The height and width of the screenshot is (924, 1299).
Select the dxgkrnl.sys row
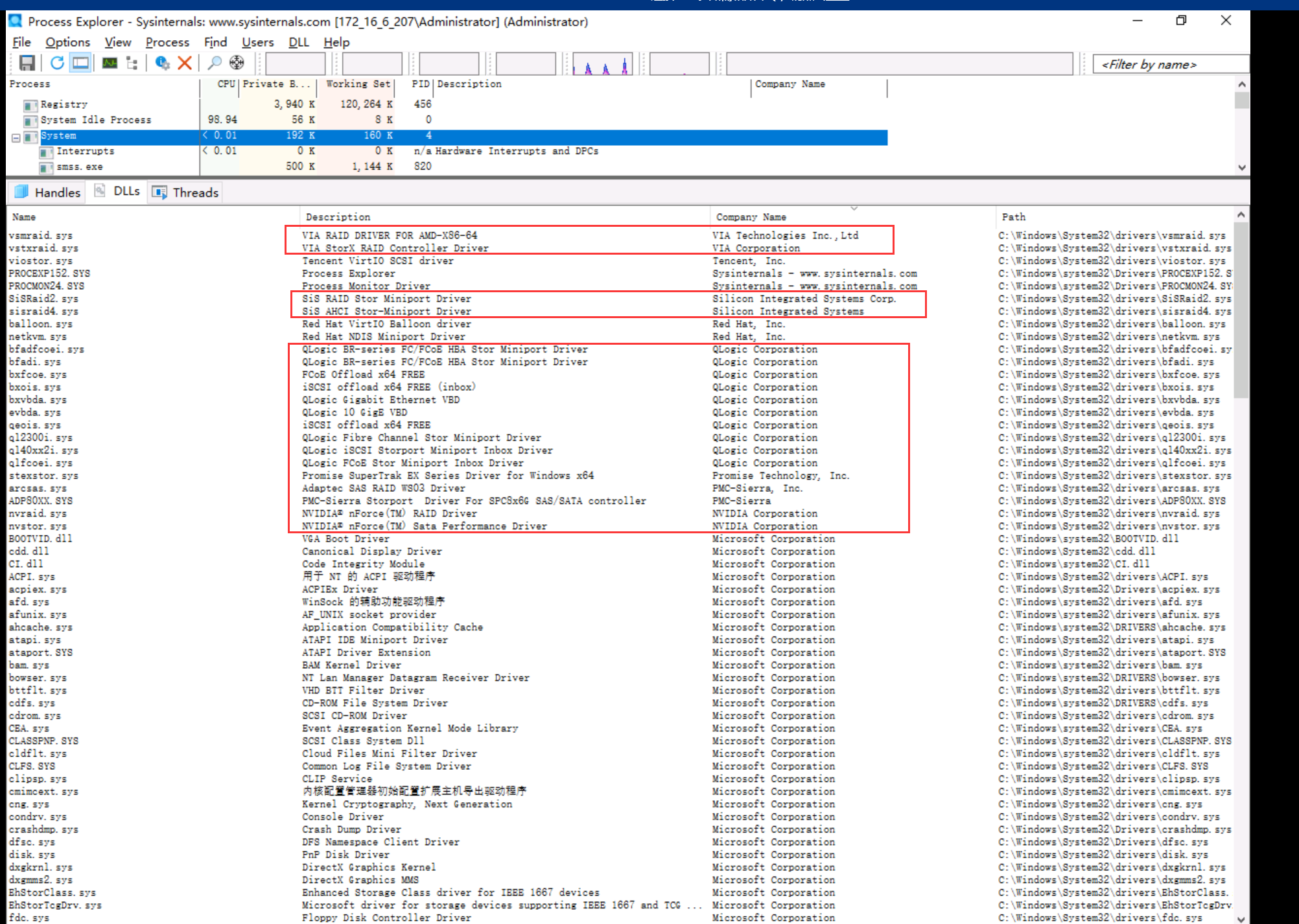click(620, 867)
